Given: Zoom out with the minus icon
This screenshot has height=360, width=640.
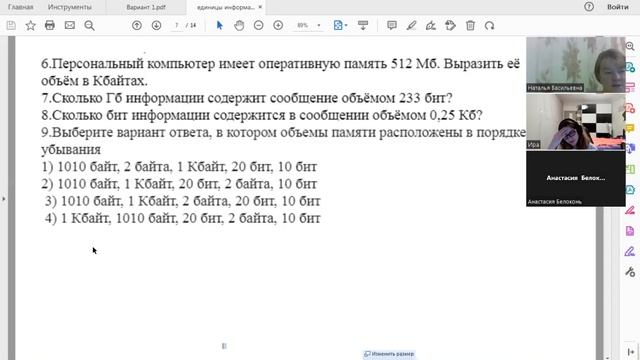Looking at the screenshot, I should [x=258, y=25].
